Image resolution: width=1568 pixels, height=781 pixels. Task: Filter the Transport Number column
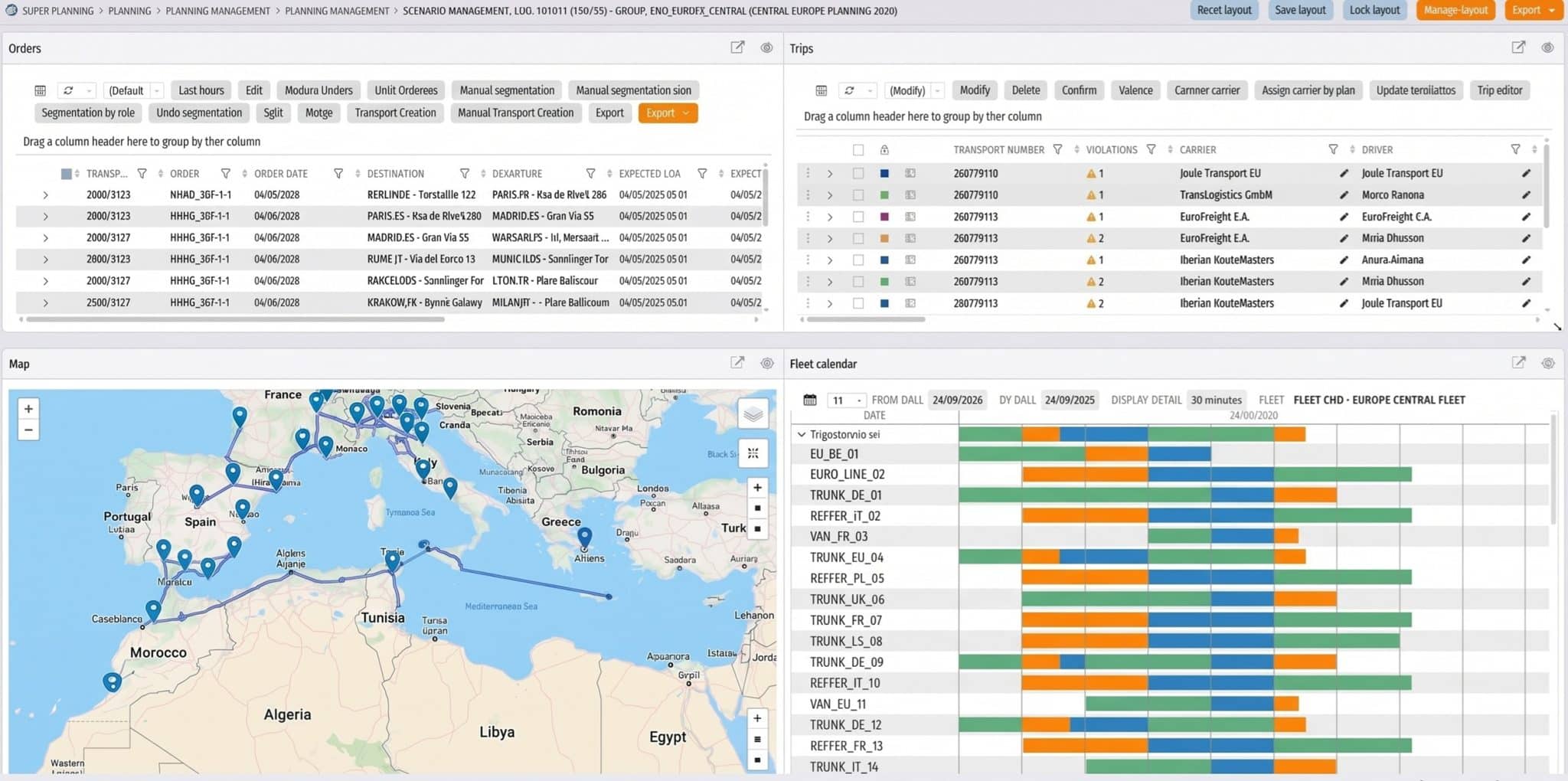pyautogui.click(x=1057, y=149)
